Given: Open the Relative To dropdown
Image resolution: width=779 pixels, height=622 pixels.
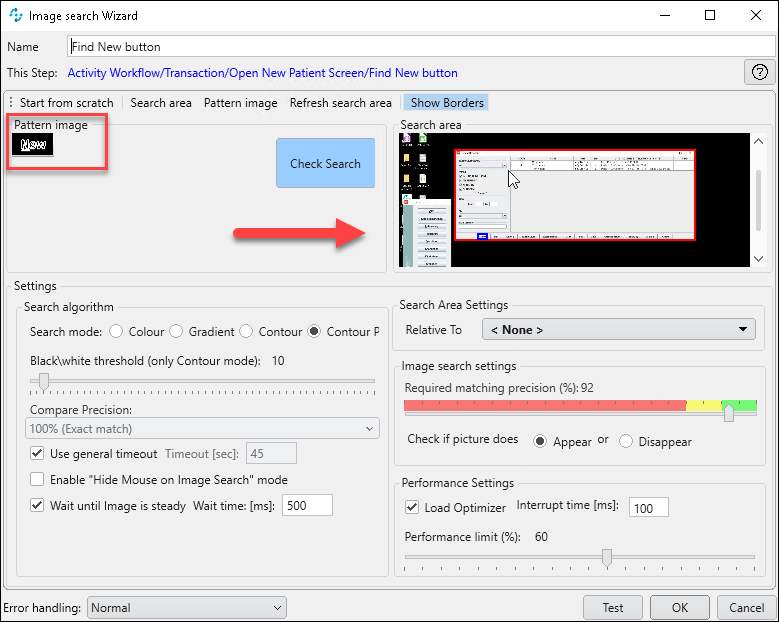Looking at the screenshot, I should [618, 330].
